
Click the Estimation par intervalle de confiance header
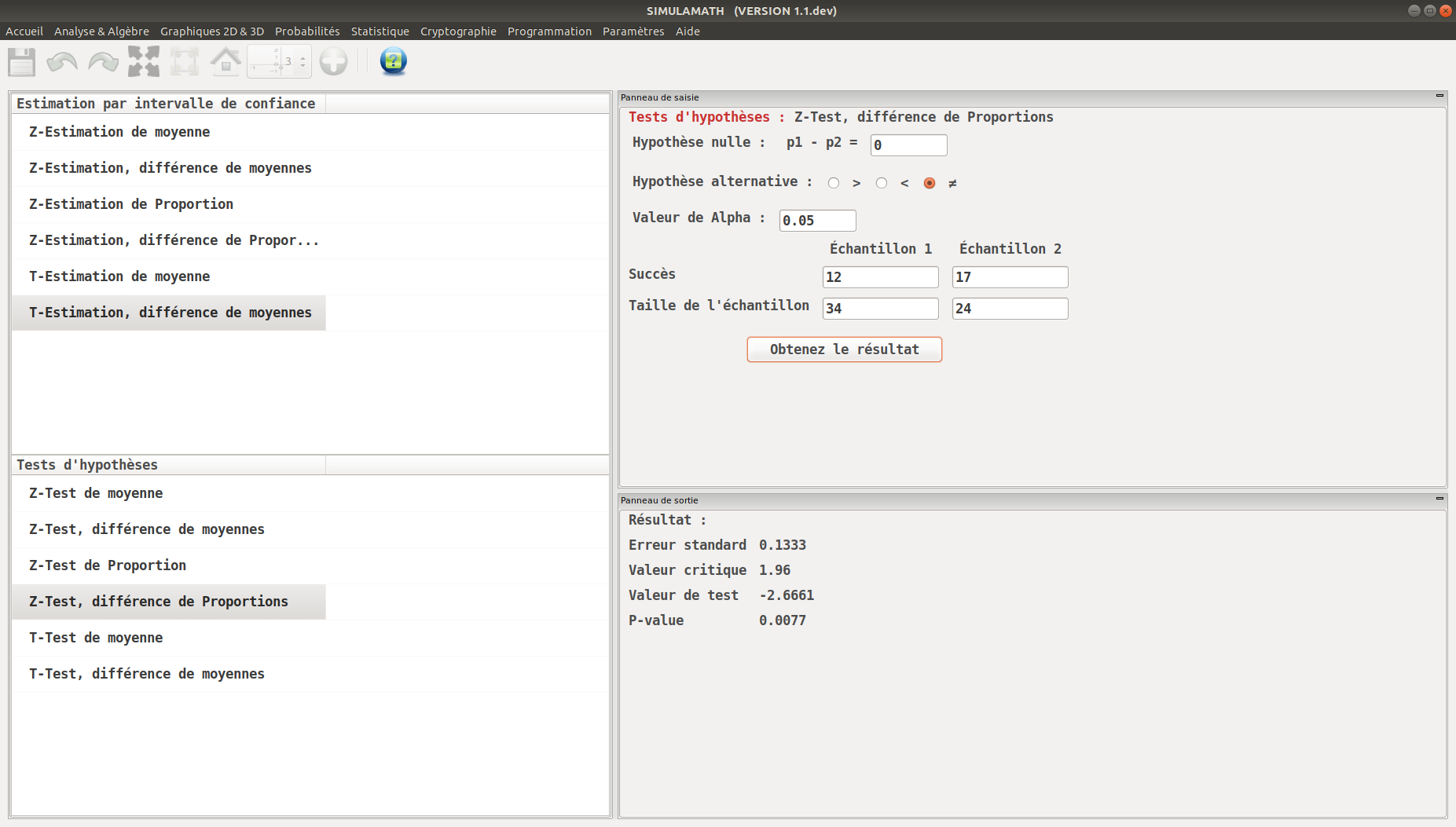point(168,104)
